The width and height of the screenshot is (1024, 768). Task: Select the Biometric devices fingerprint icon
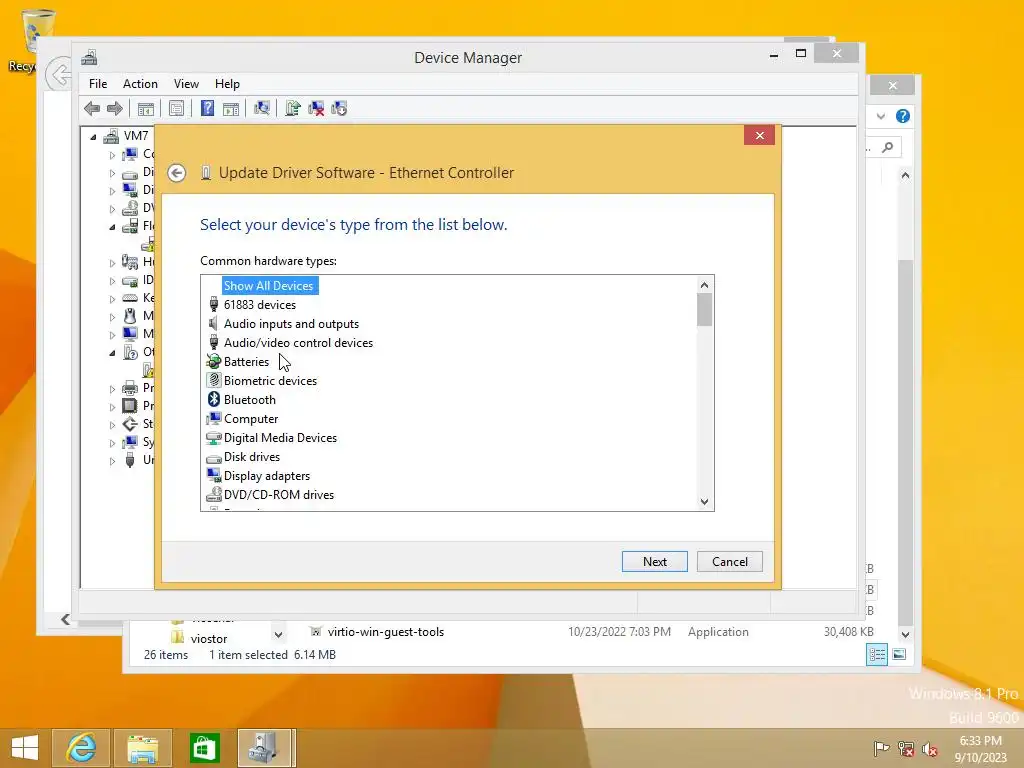click(214, 380)
